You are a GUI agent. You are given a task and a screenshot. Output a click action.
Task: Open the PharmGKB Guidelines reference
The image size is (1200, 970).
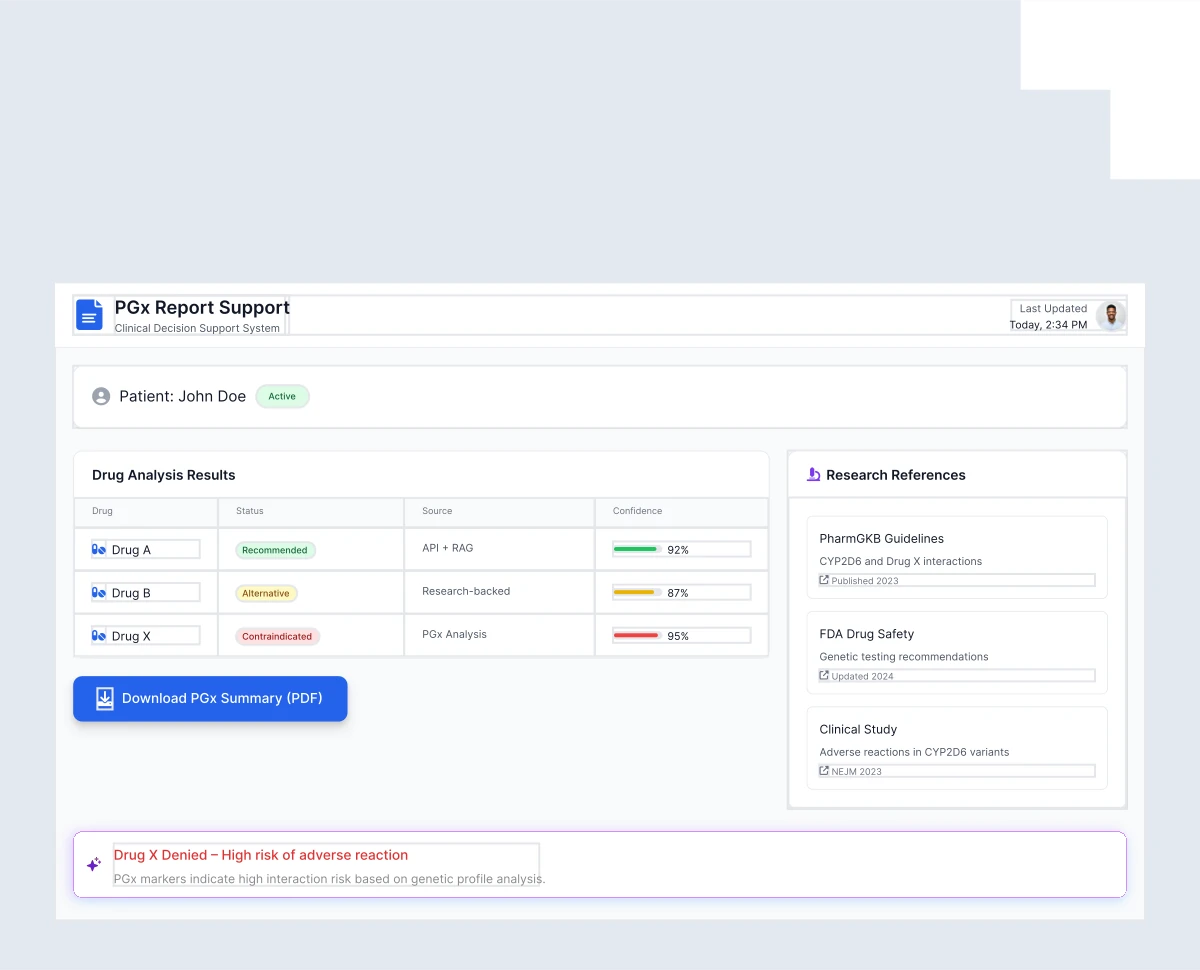pos(881,539)
